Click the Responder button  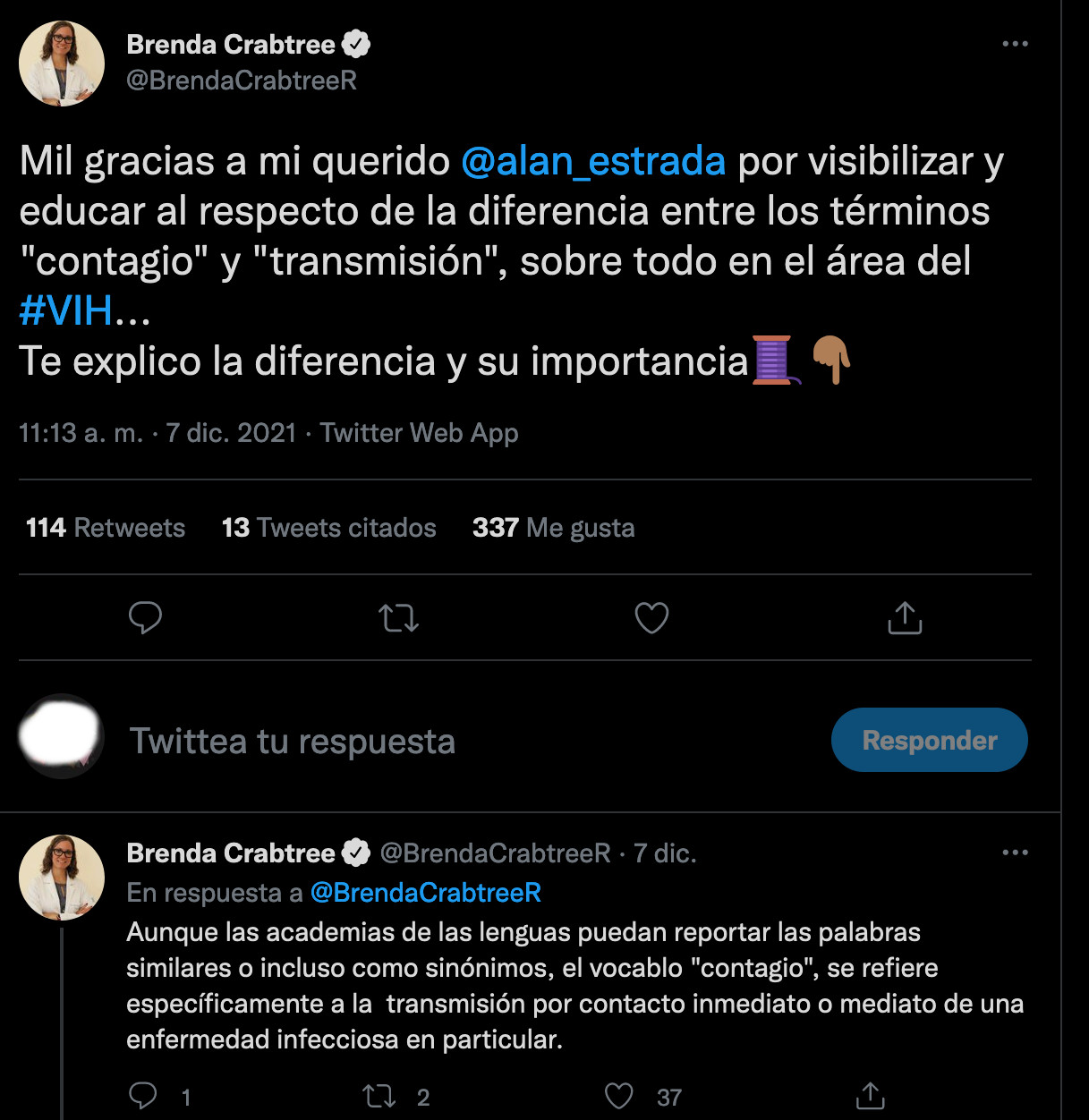pos(929,739)
